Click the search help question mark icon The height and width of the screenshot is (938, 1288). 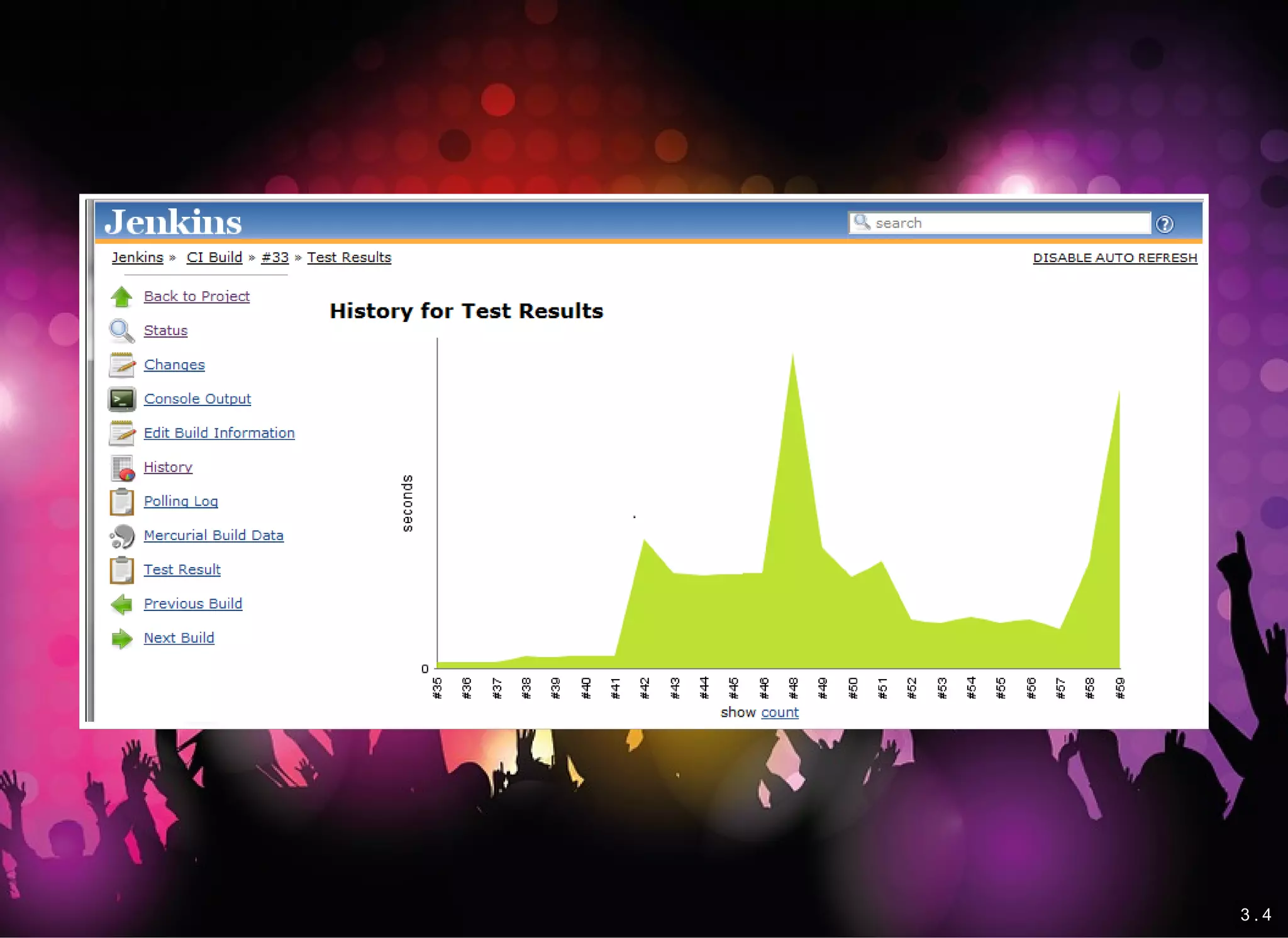pyautogui.click(x=1164, y=224)
